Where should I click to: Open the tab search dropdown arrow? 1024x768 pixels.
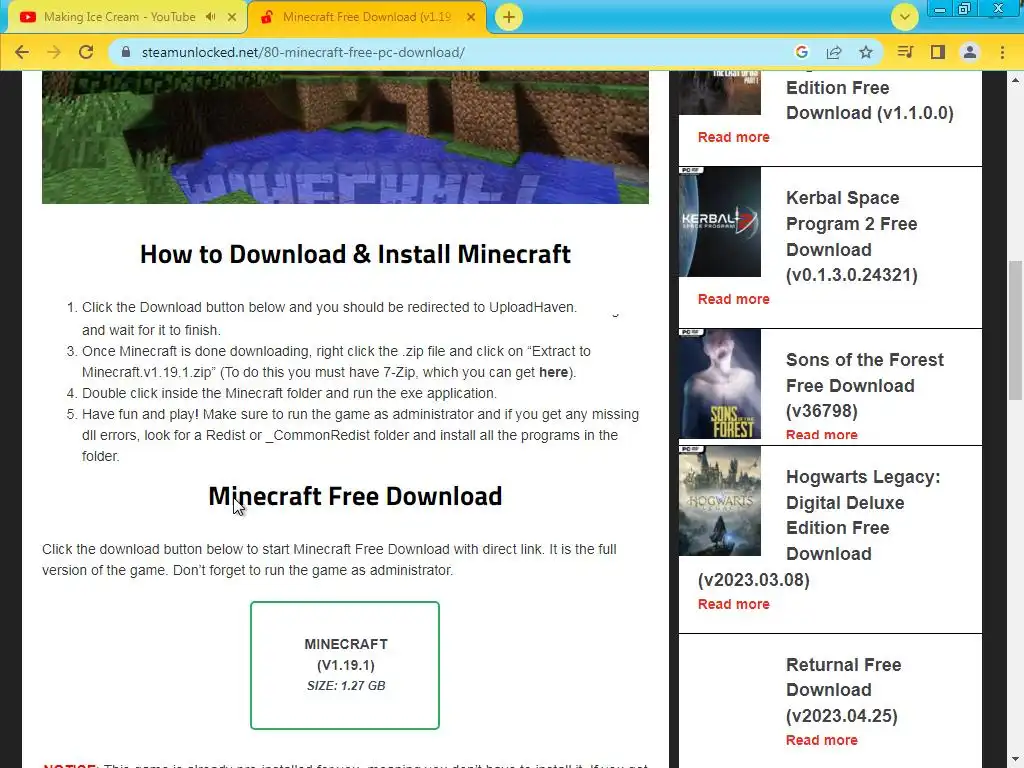point(904,17)
